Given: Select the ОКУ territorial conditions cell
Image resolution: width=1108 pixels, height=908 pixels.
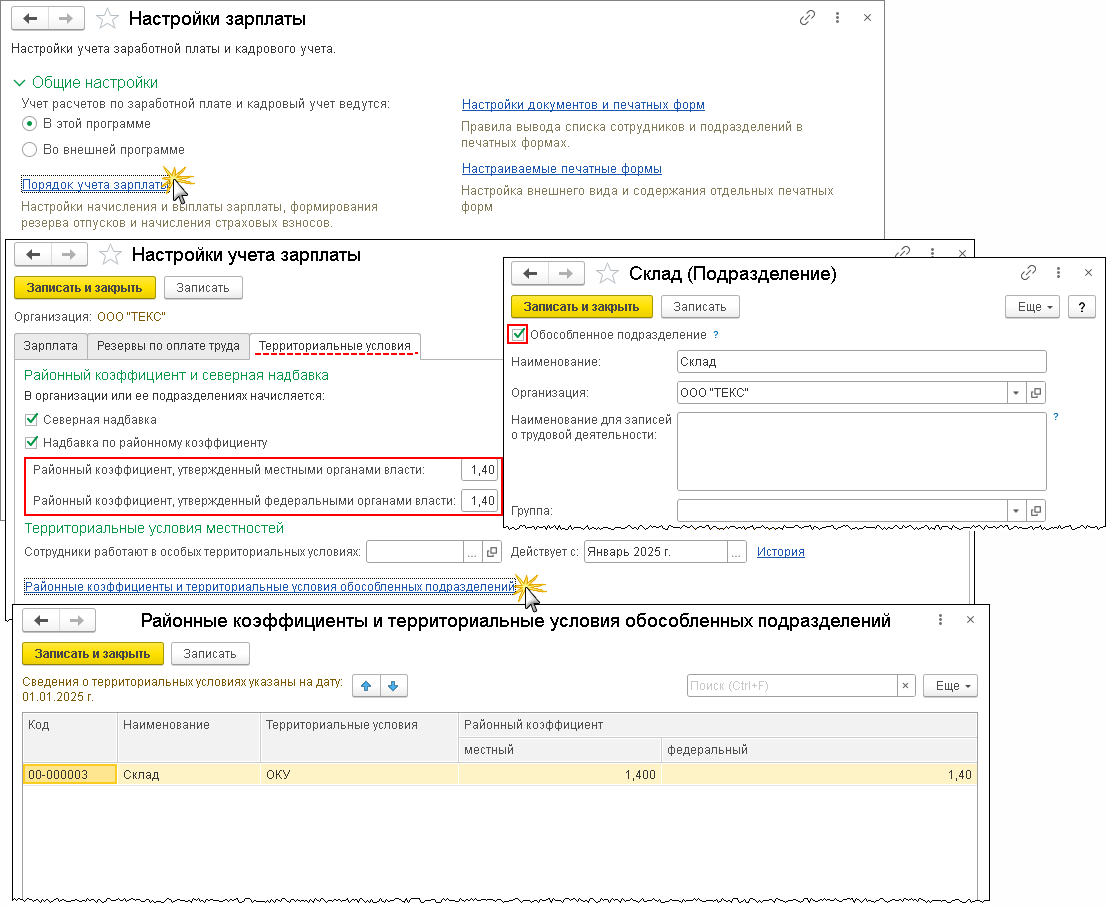Looking at the screenshot, I should [x=359, y=774].
